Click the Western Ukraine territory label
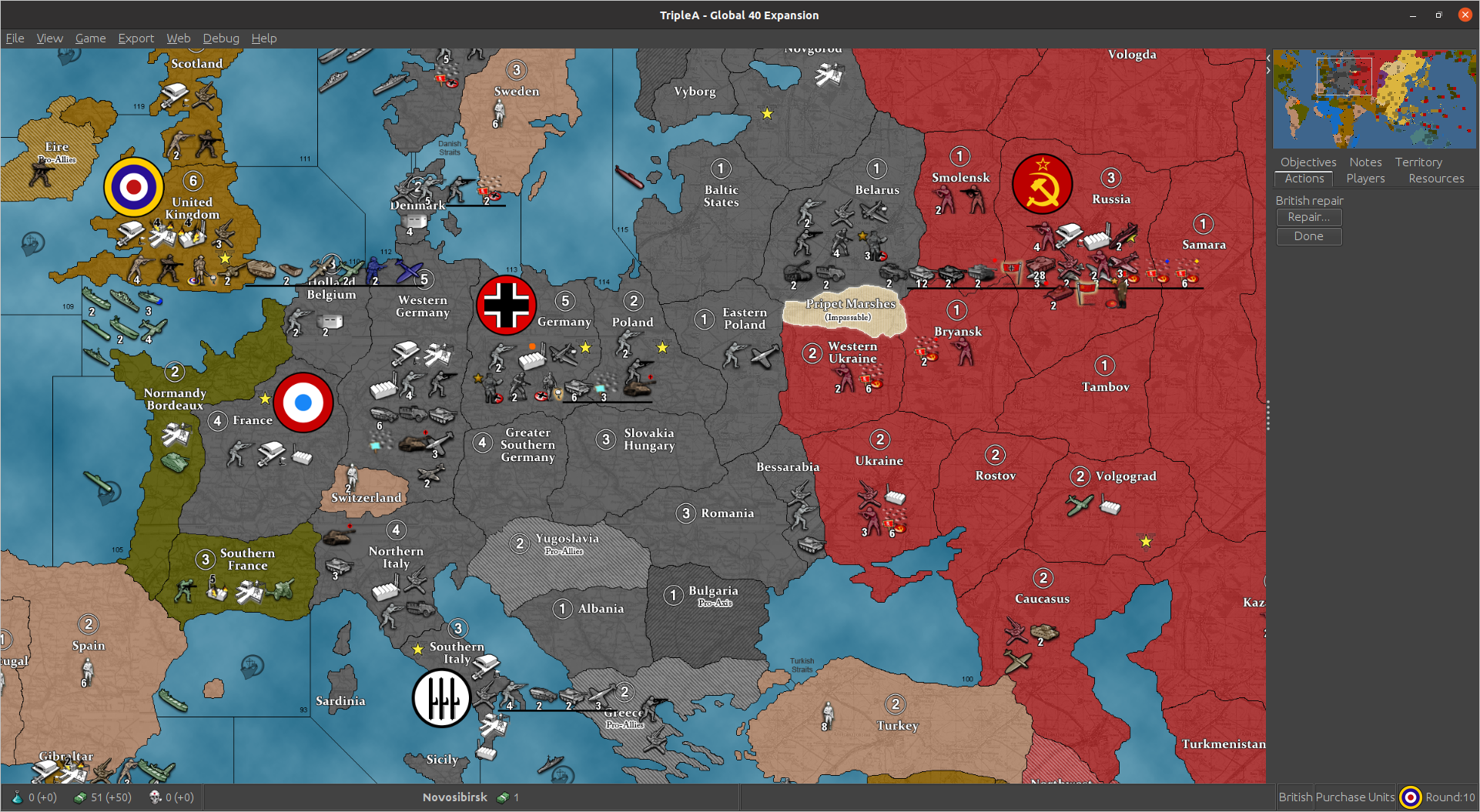 point(852,352)
